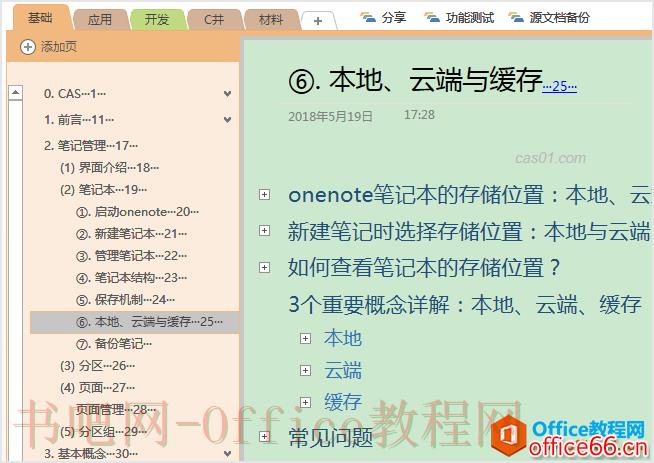Select page 2. 笔记管理···17···
The image size is (654, 463).
(91, 146)
